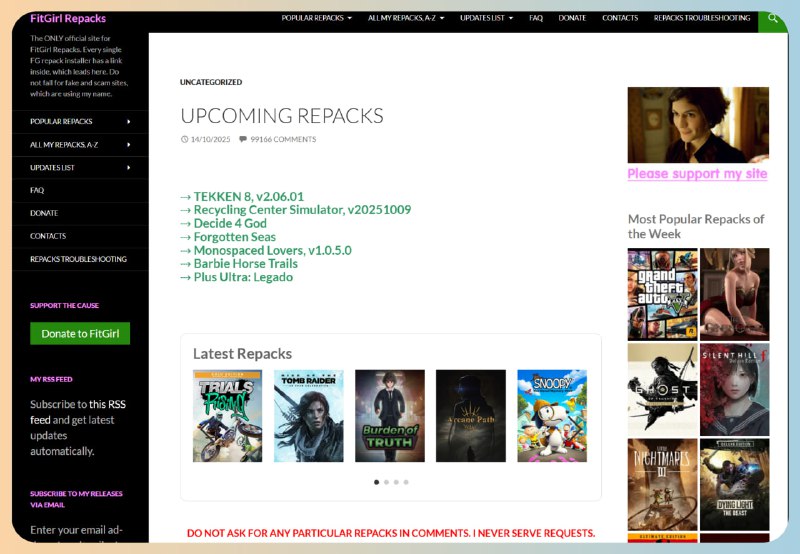This screenshot has width=800, height=554.
Task: Click Recycling Center Simulator entry
Action: [302, 210]
